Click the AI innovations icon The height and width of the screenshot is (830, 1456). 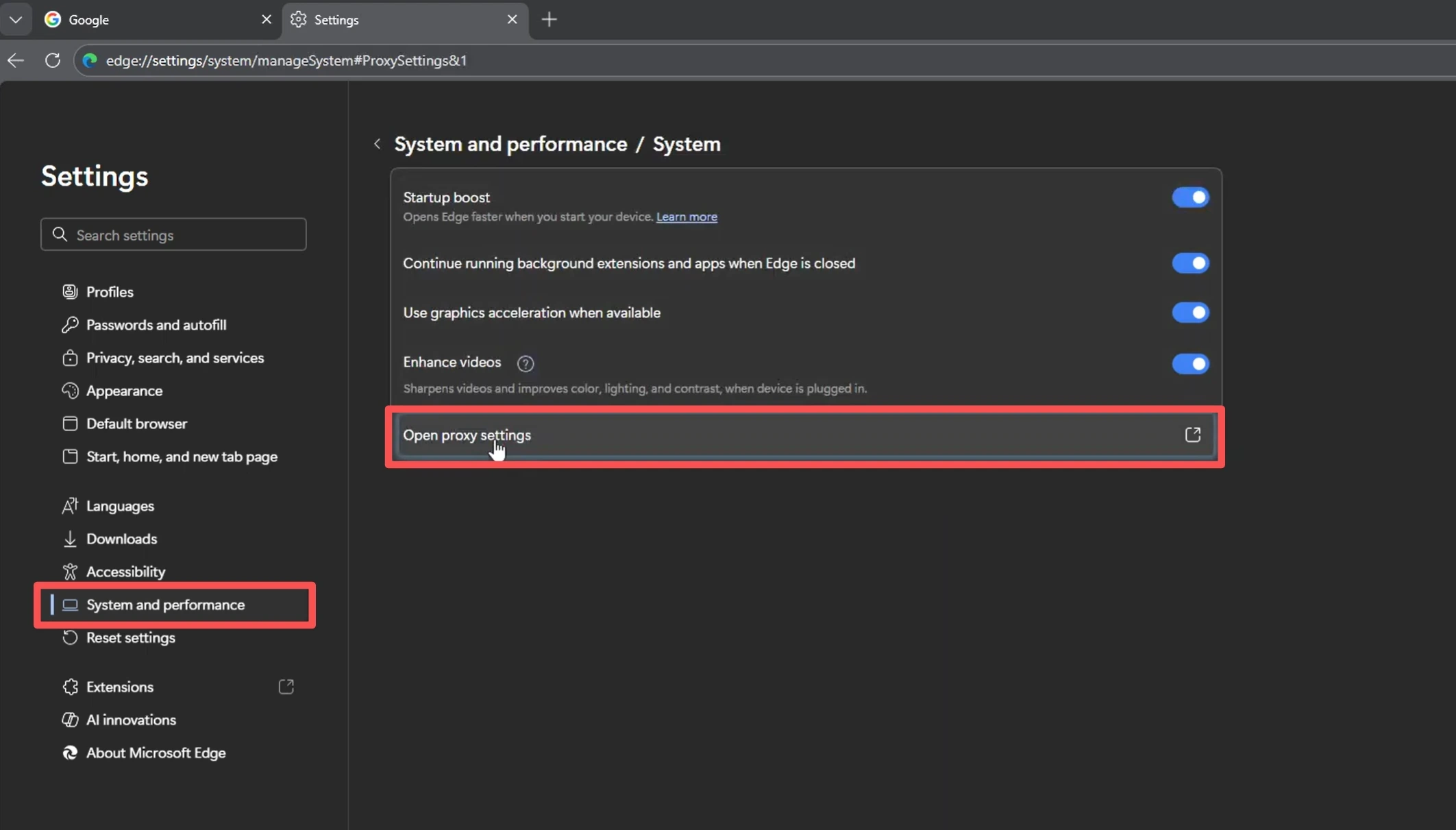[70, 720]
